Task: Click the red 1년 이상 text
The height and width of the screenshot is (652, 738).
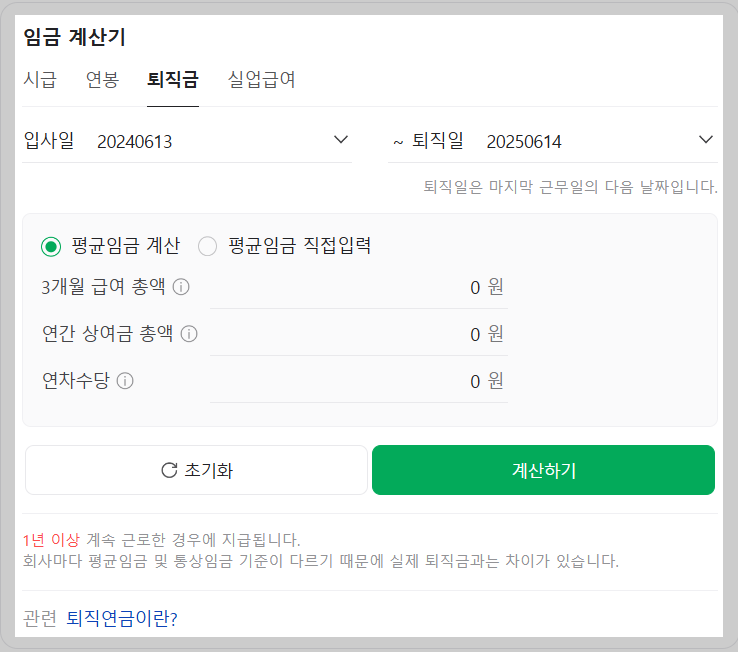Action: [51, 539]
